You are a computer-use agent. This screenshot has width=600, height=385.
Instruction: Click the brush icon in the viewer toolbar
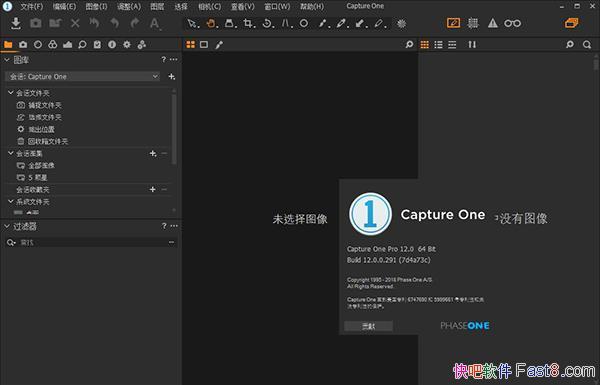[219, 45]
